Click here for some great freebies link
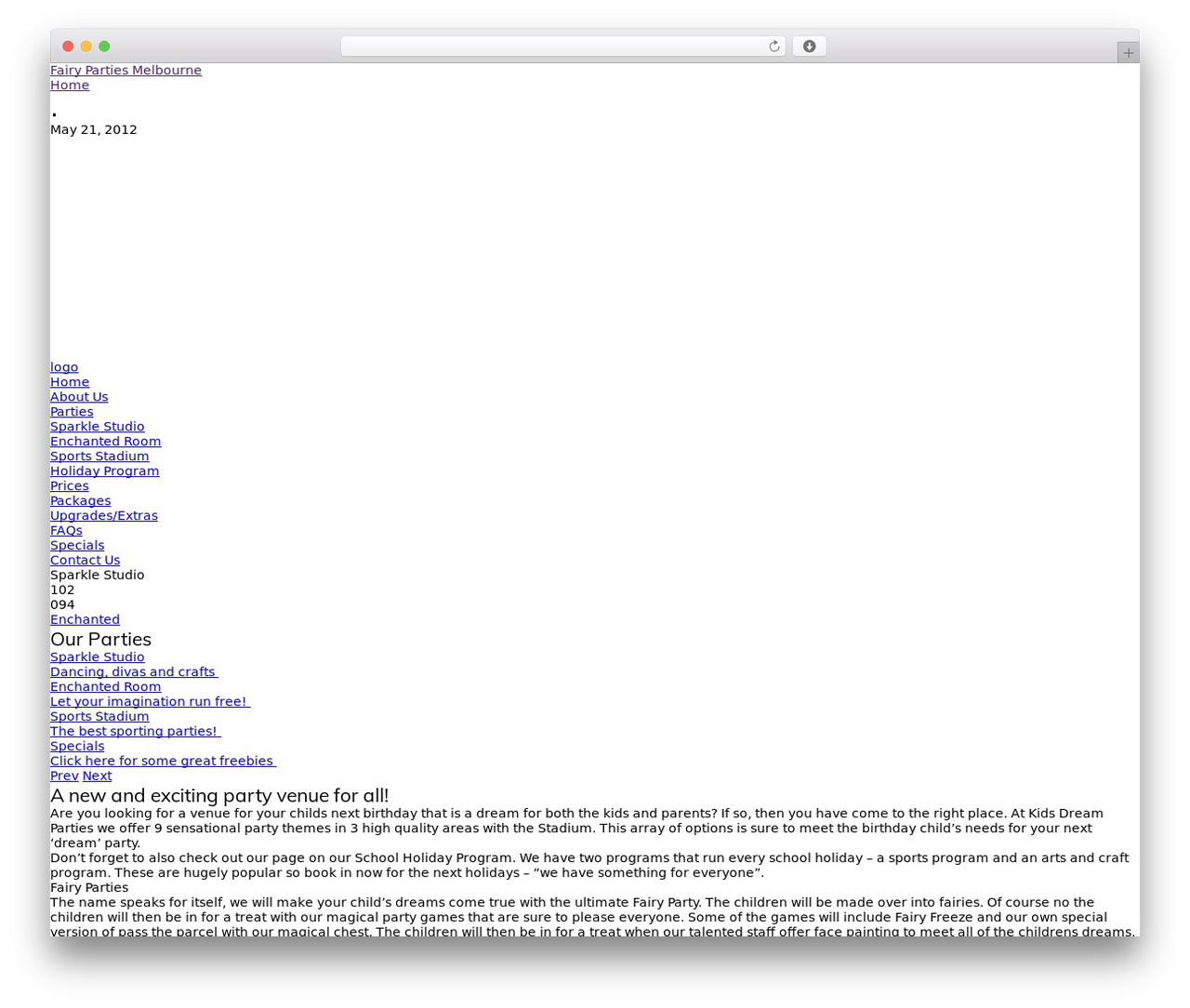The image size is (1190, 1008). tap(164, 762)
